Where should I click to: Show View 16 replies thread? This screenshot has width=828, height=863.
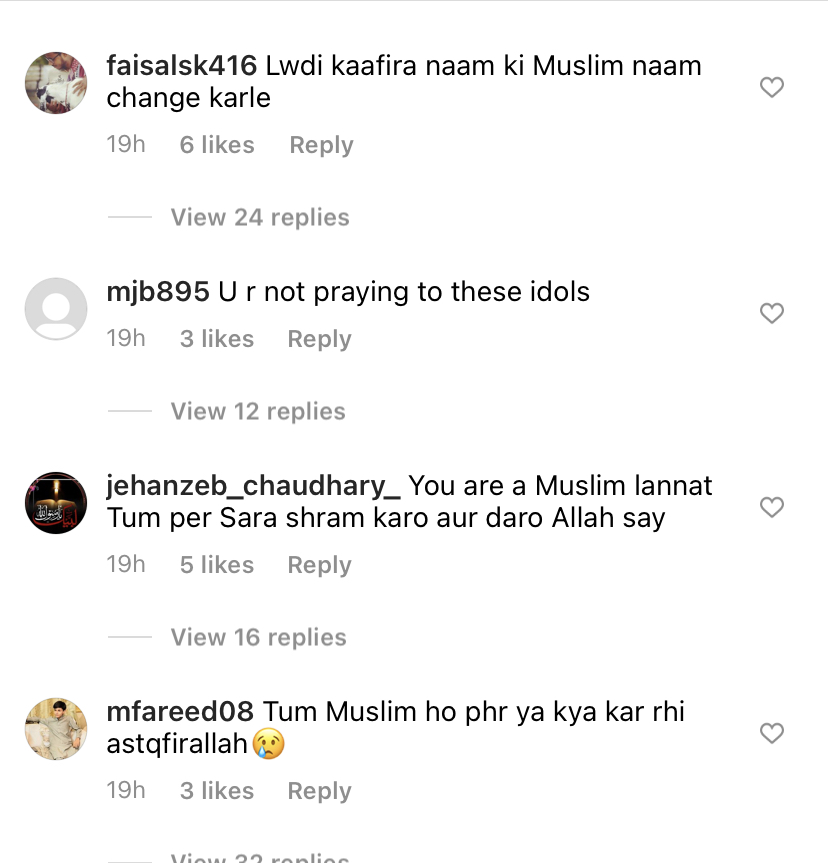point(258,638)
